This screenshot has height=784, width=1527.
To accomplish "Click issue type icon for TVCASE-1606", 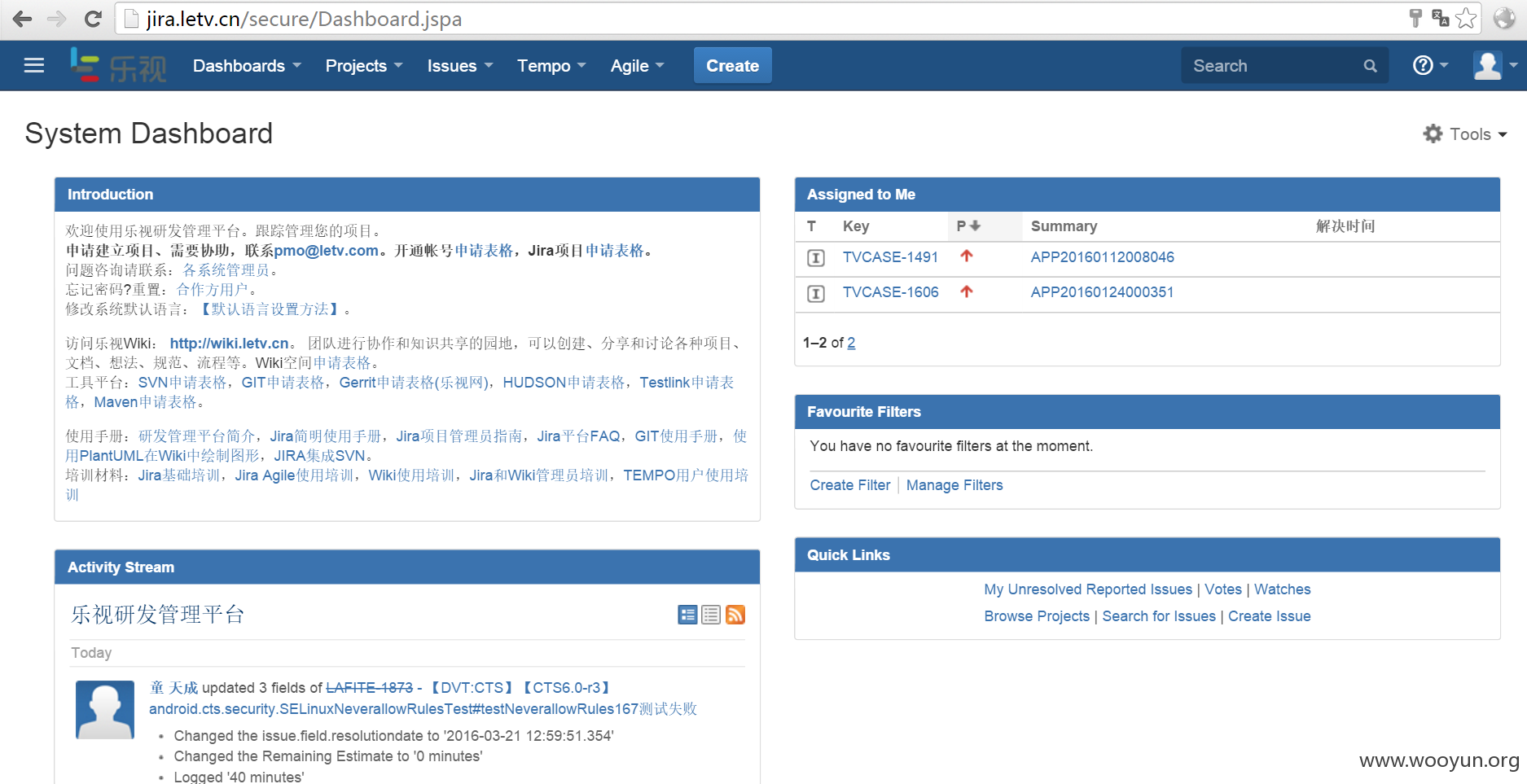I will (815, 293).
